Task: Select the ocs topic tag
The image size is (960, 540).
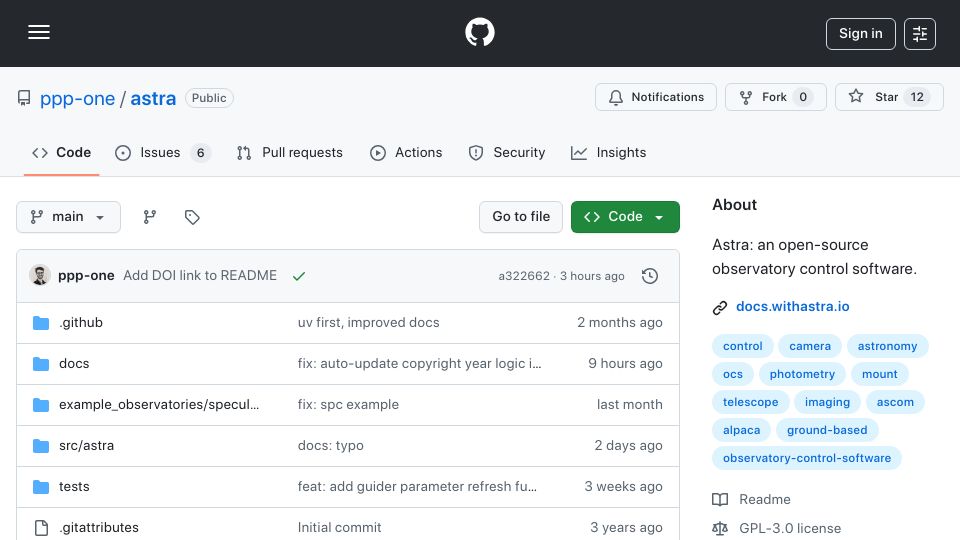Action: pos(733,374)
